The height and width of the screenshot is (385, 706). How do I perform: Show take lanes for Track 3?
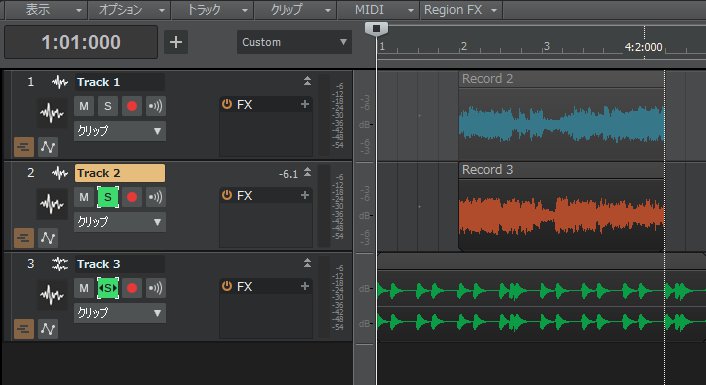click(x=24, y=329)
